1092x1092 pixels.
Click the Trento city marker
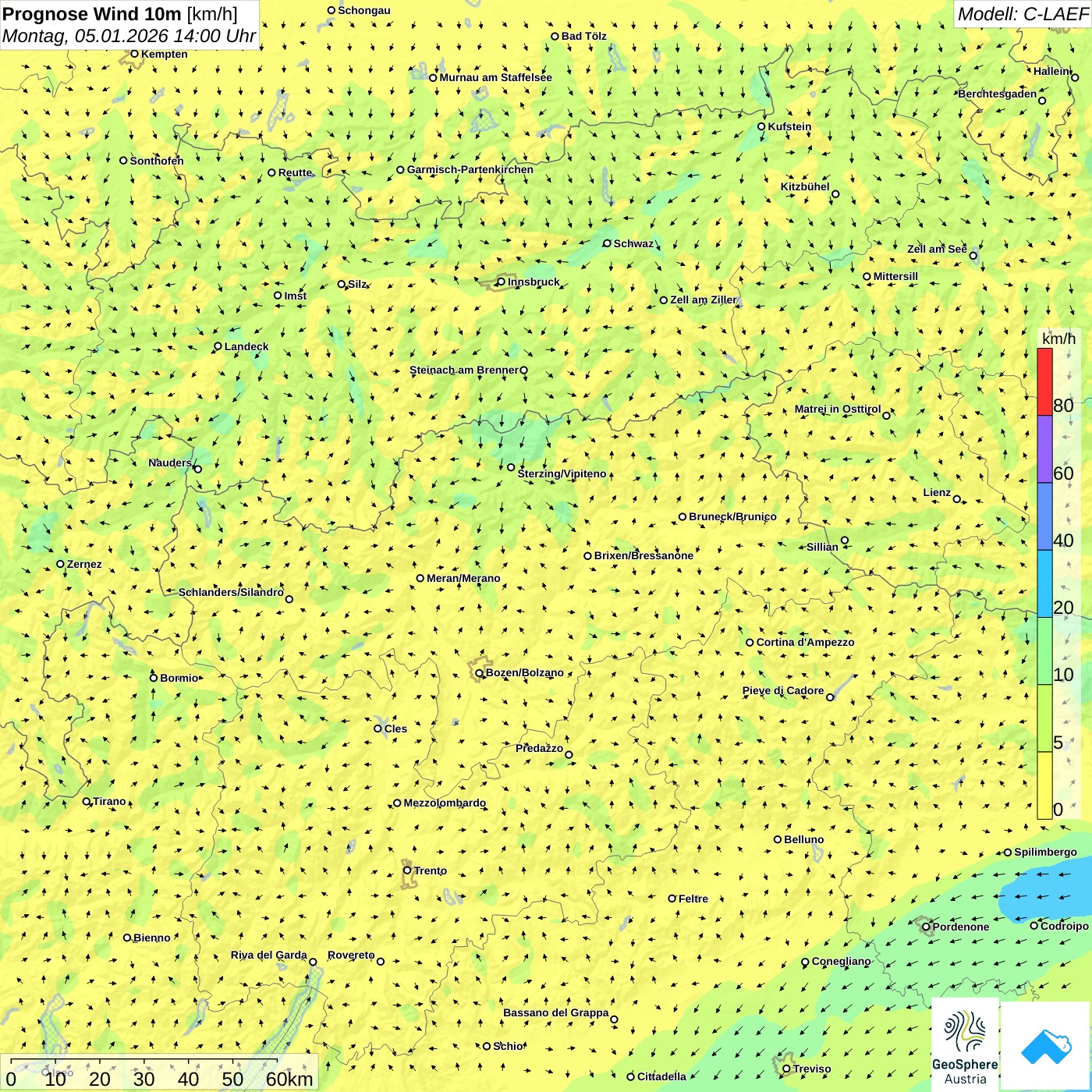(x=407, y=870)
